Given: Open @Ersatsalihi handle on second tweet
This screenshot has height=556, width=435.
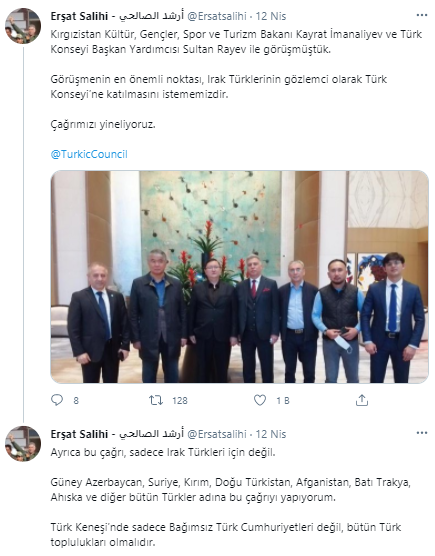Looking at the screenshot, I should pyautogui.click(x=217, y=434).
